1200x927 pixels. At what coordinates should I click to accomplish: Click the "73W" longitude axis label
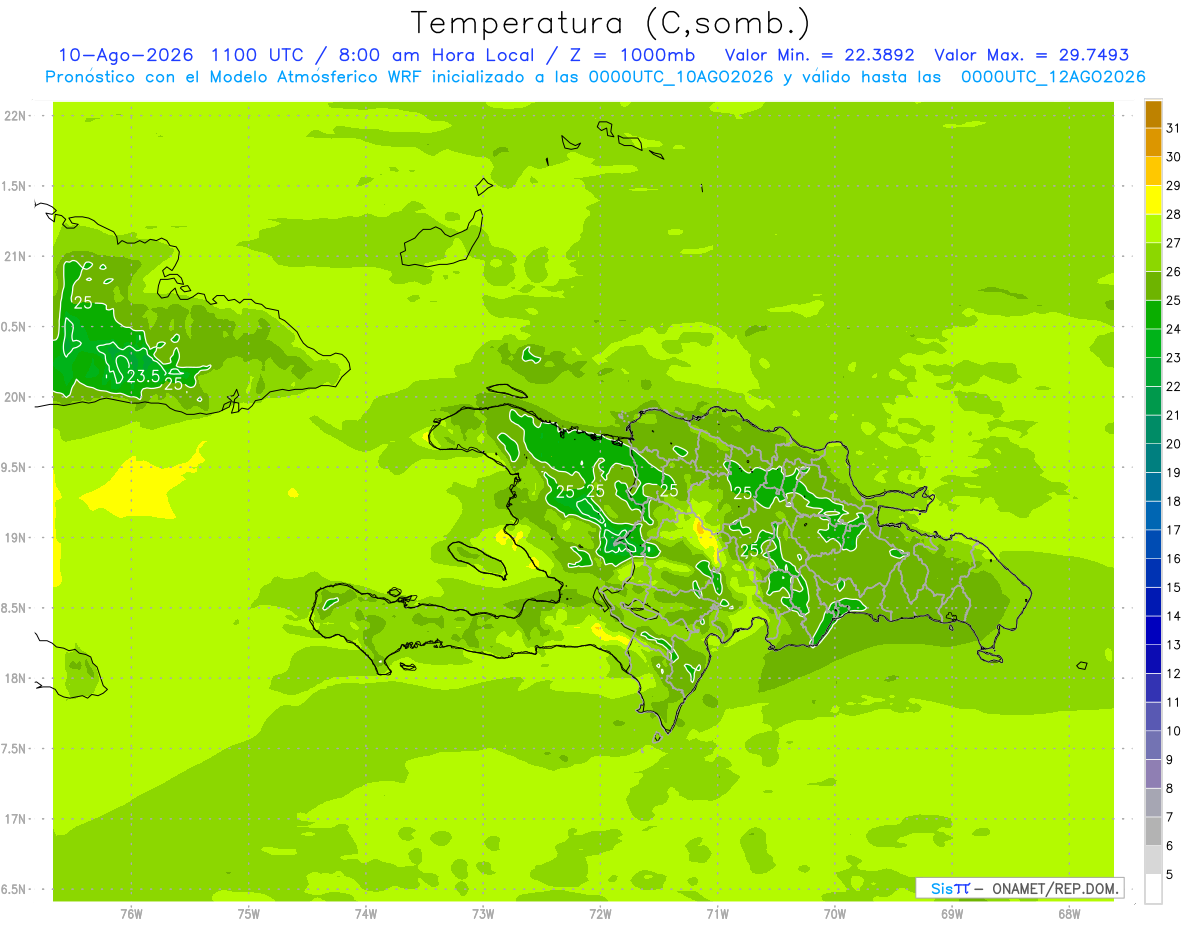point(483,913)
